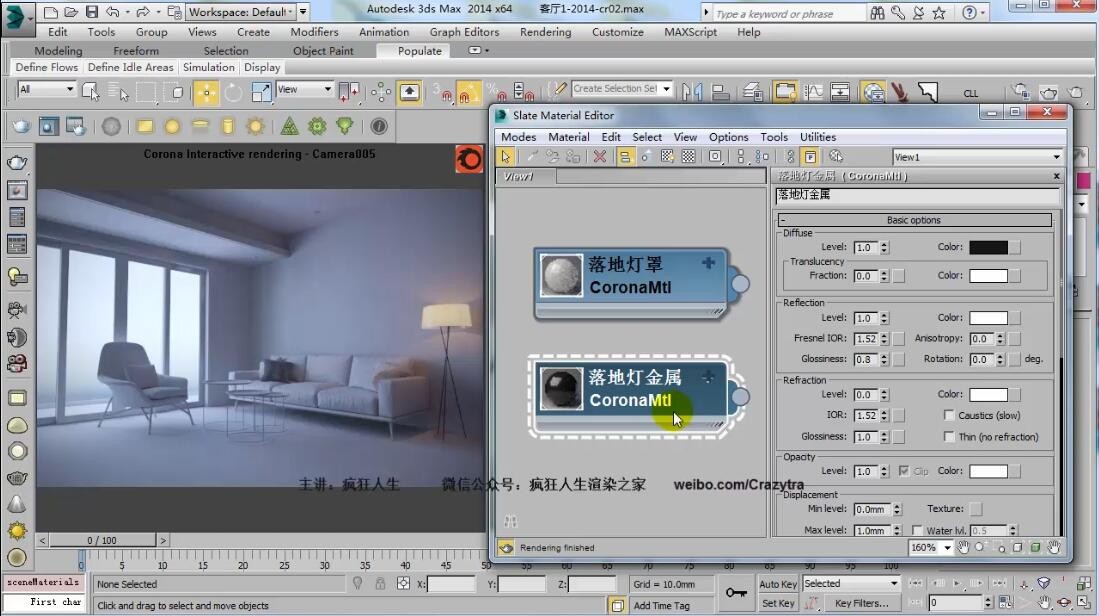The width and height of the screenshot is (1099, 616).
Task: Enable Thin (no refraction) checkbox
Action: pos(948,437)
